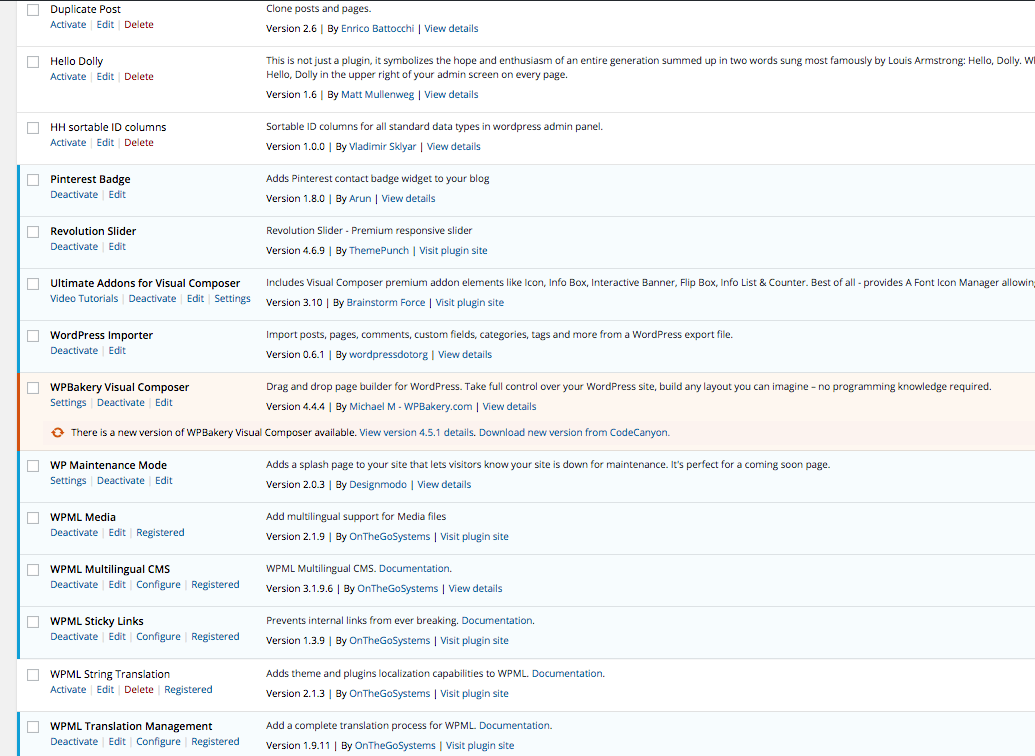Image resolution: width=1035 pixels, height=756 pixels.
Task: Activate the Hello Dolly plugin
Action: pyautogui.click(x=68, y=77)
